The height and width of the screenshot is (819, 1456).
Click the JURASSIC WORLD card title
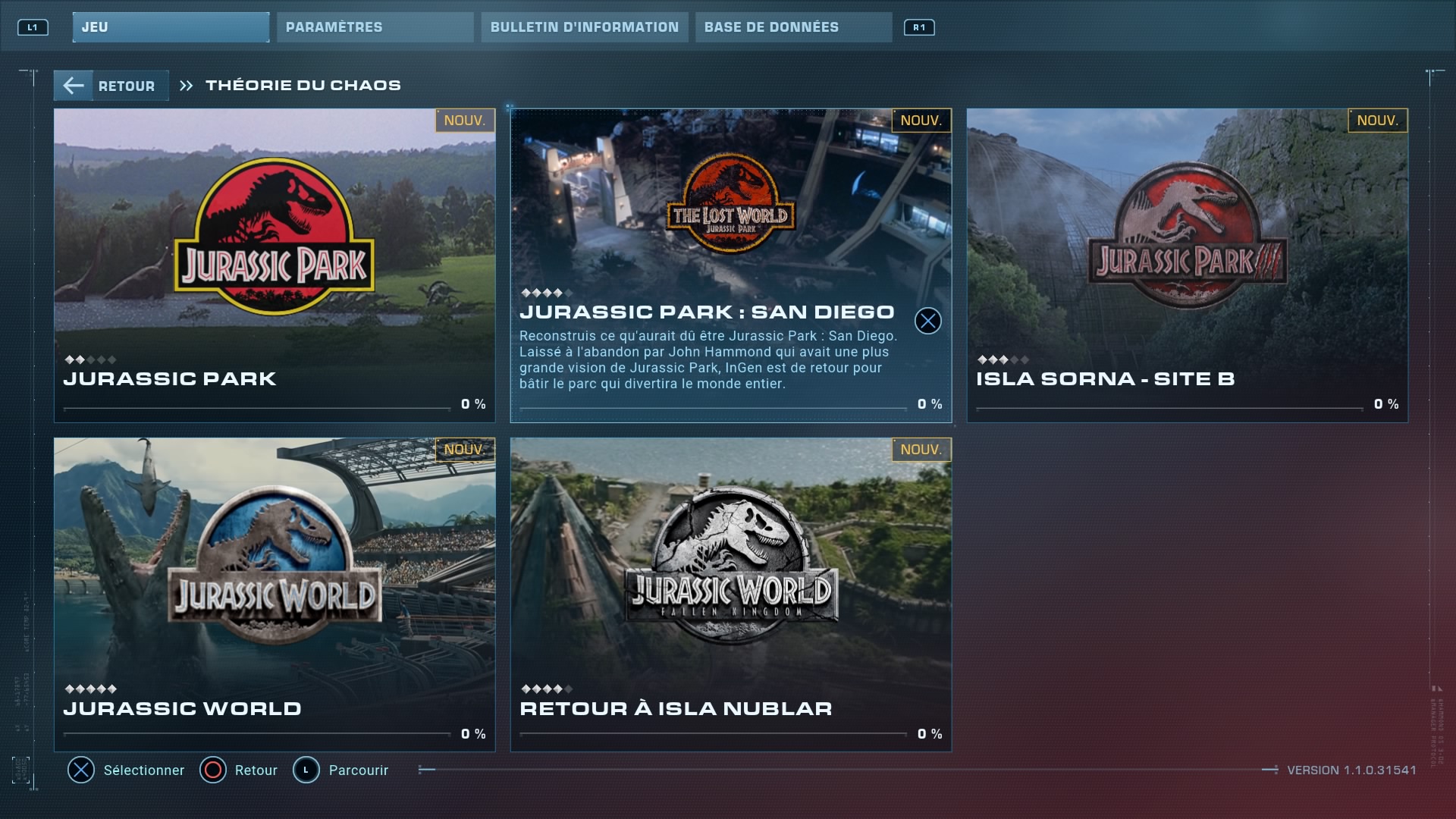point(183,708)
